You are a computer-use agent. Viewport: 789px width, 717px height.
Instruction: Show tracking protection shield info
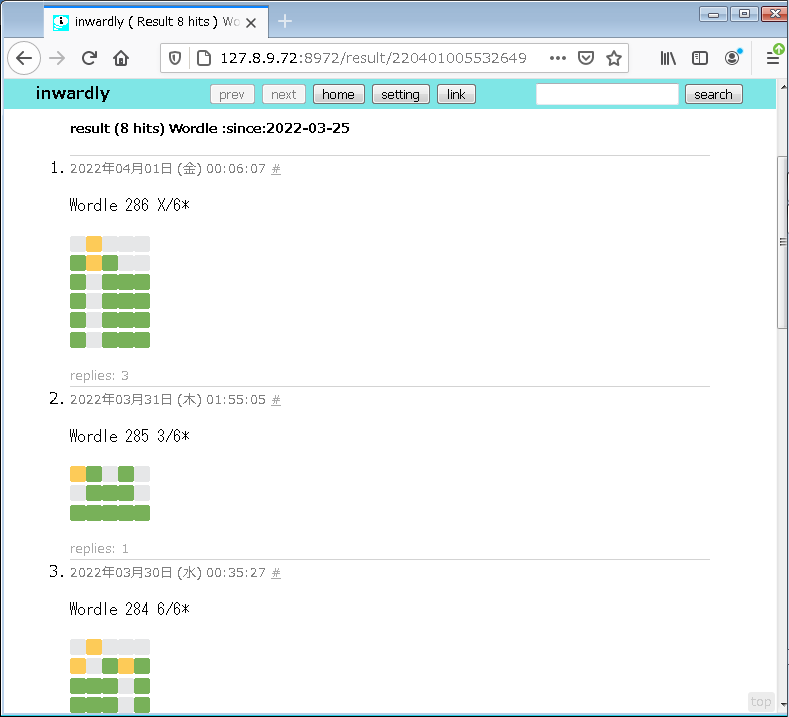pos(175,58)
